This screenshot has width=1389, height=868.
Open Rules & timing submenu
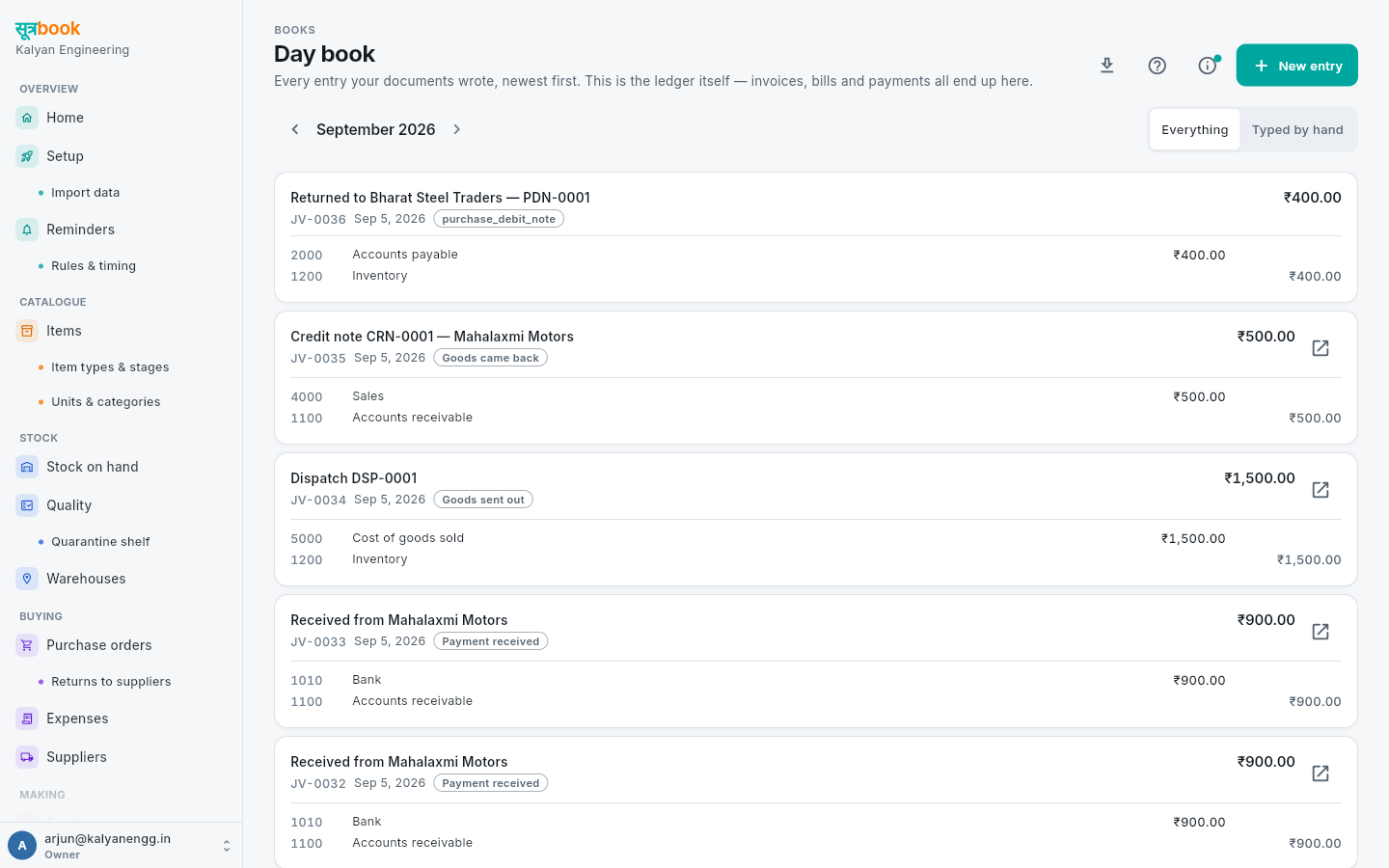pyautogui.click(x=94, y=266)
